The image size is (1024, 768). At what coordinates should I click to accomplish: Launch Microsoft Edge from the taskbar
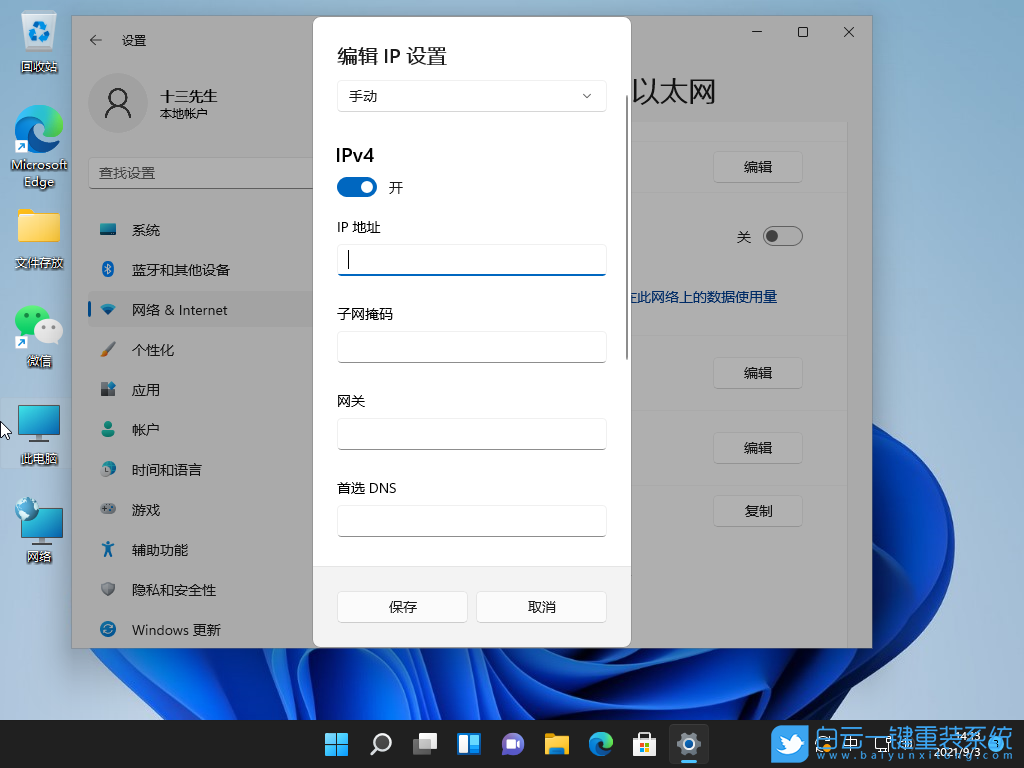tap(600, 744)
